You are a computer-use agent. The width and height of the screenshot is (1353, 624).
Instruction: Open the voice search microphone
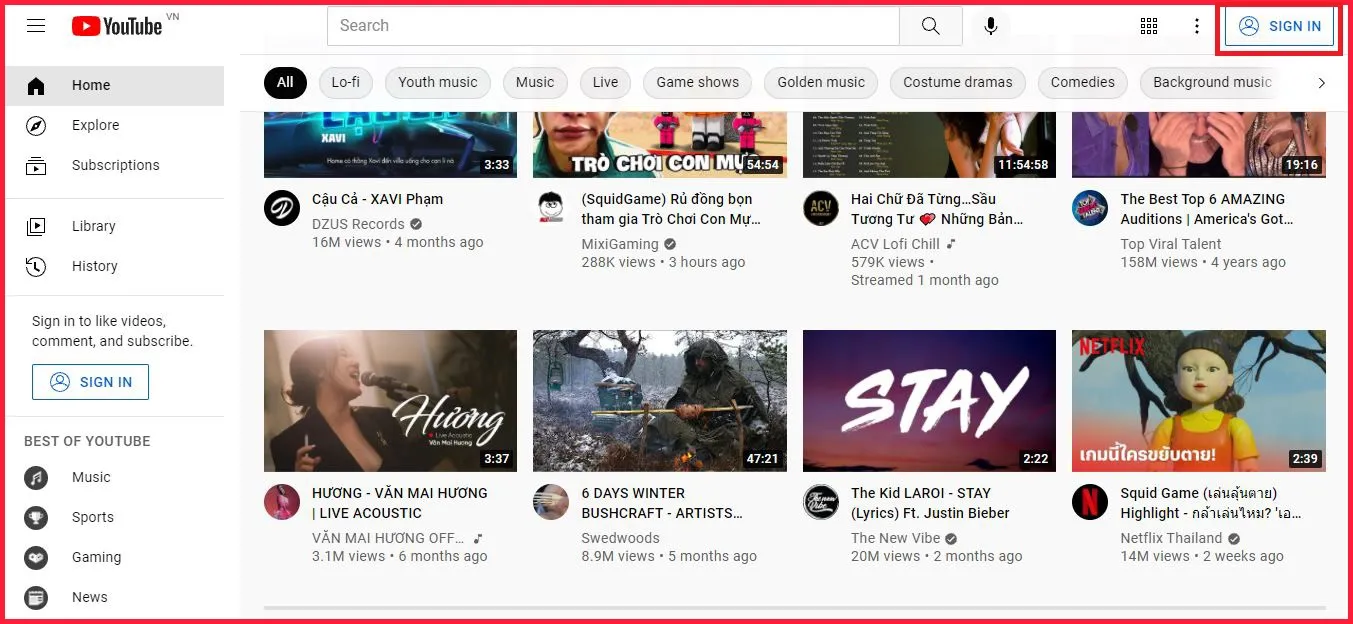990,25
